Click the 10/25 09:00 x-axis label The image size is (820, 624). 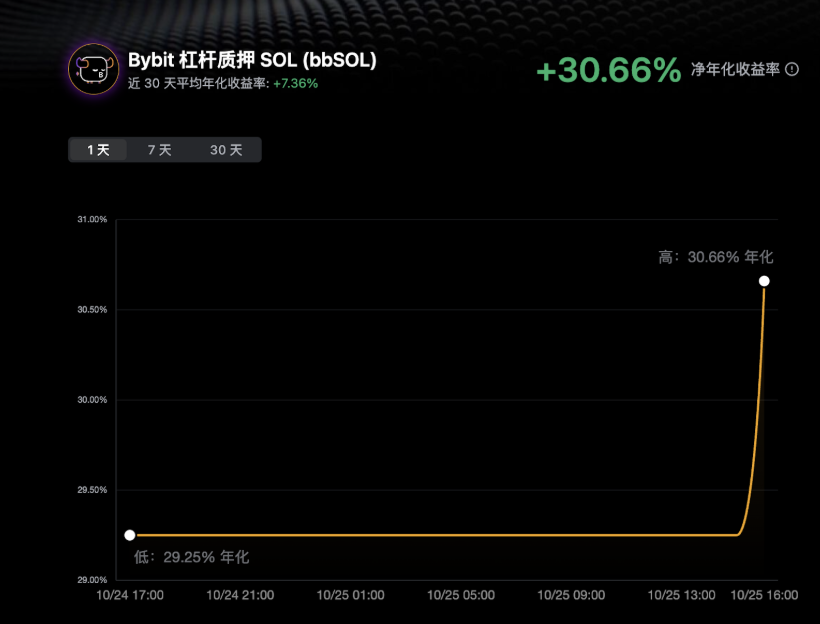[x=571, y=595]
